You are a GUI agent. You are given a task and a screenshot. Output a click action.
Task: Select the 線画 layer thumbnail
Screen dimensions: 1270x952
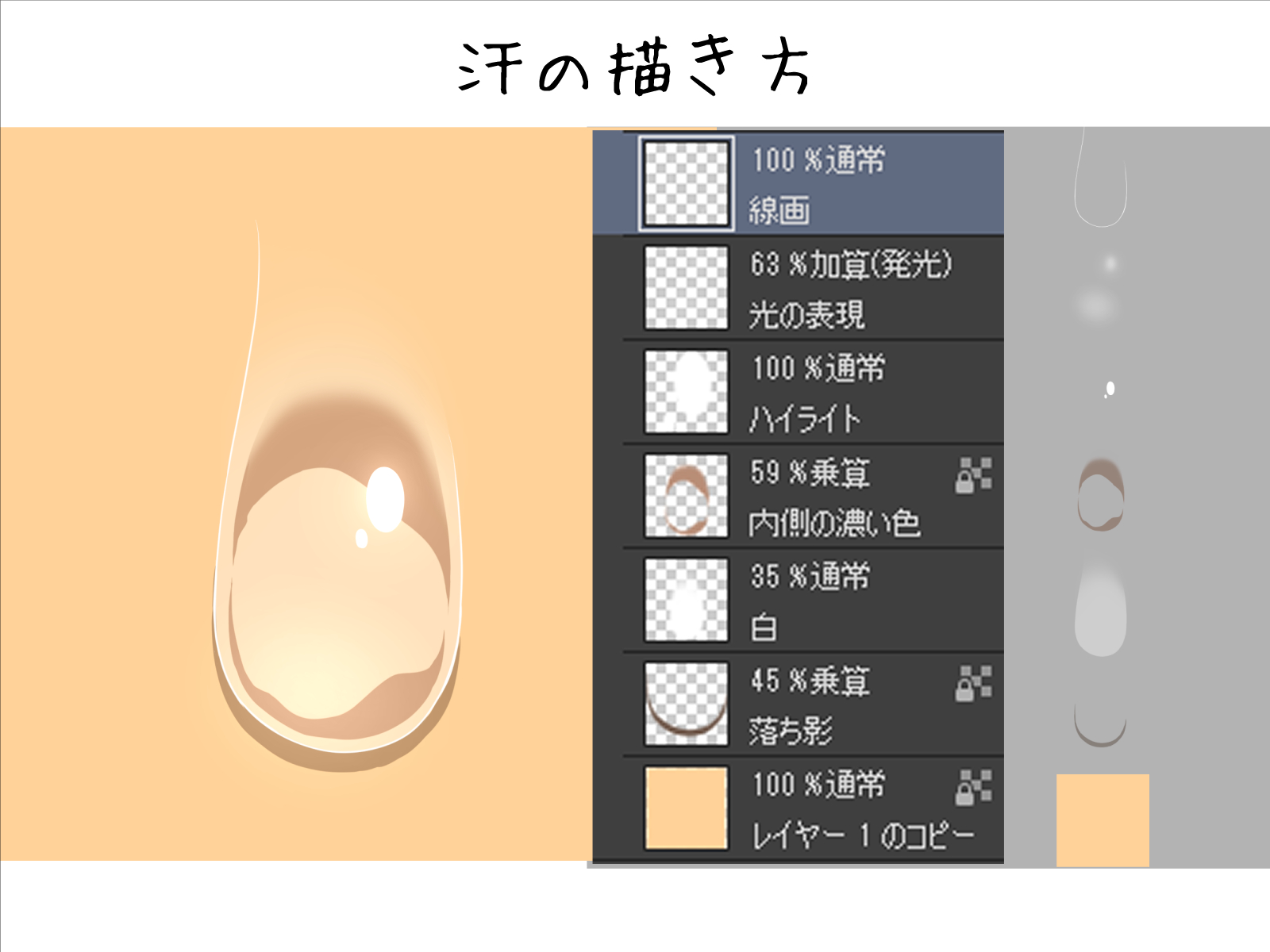(x=686, y=183)
